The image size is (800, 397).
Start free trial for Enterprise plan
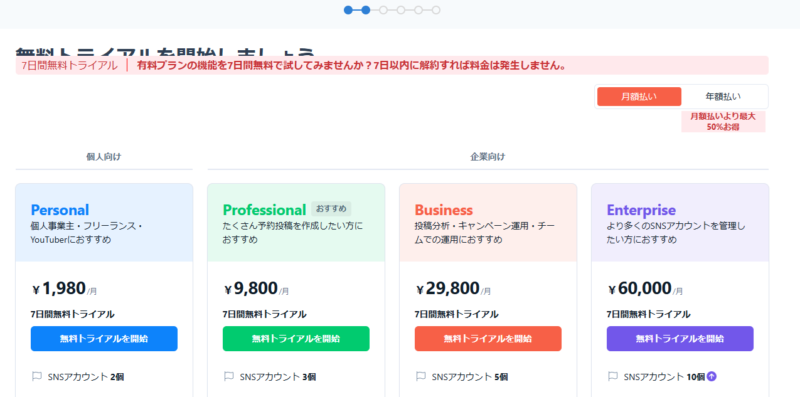click(x=680, y=338)
